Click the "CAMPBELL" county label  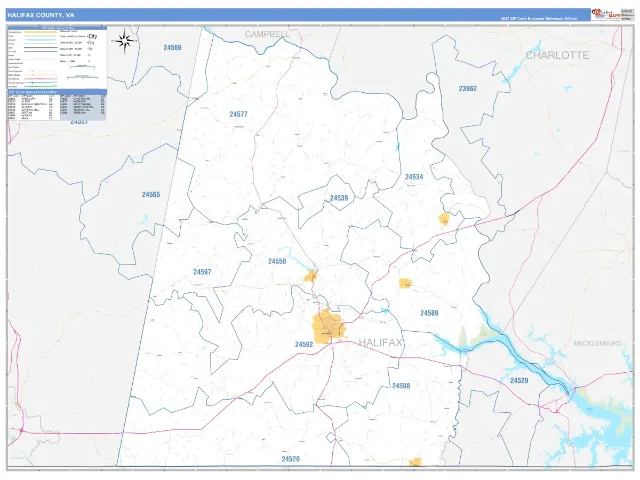coord(267,34)
